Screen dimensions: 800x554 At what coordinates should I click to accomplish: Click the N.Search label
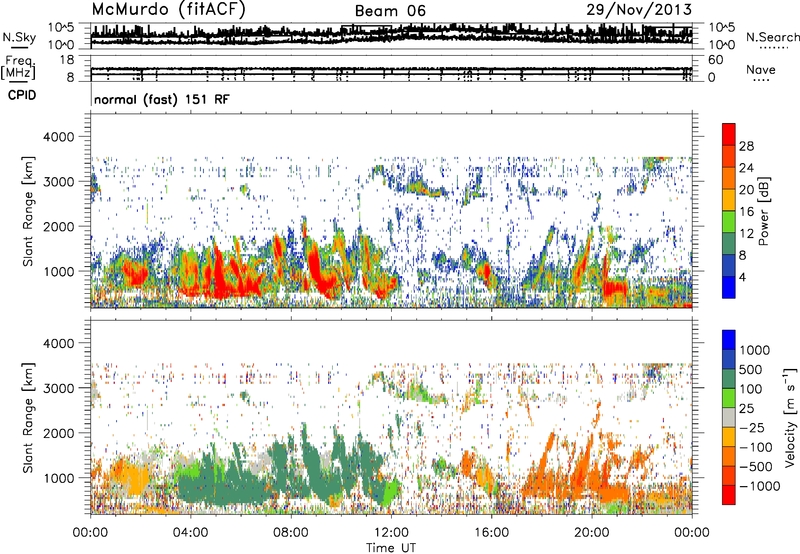pyautogui.click(x=772, y=37)
